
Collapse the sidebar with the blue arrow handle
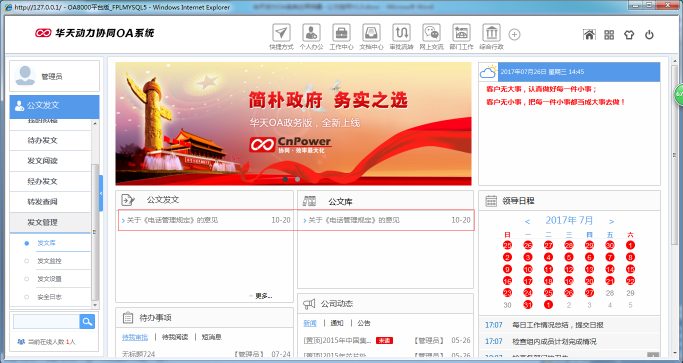tap(101, 193)
